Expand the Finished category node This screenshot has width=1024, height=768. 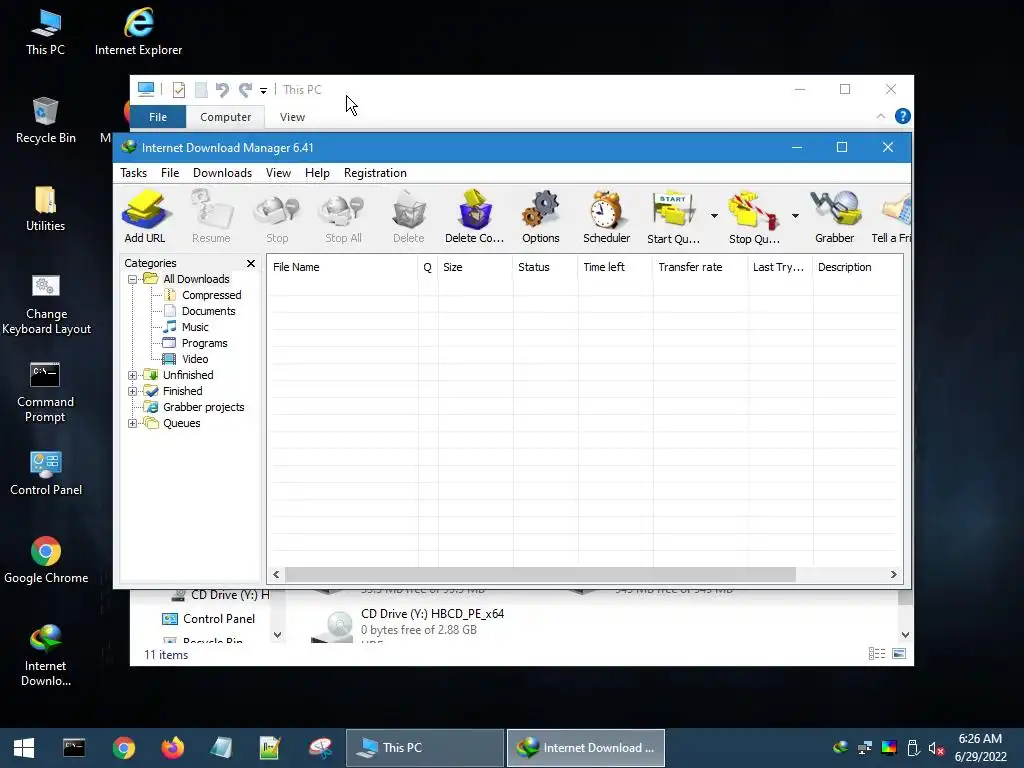click(x=133, y=391)
